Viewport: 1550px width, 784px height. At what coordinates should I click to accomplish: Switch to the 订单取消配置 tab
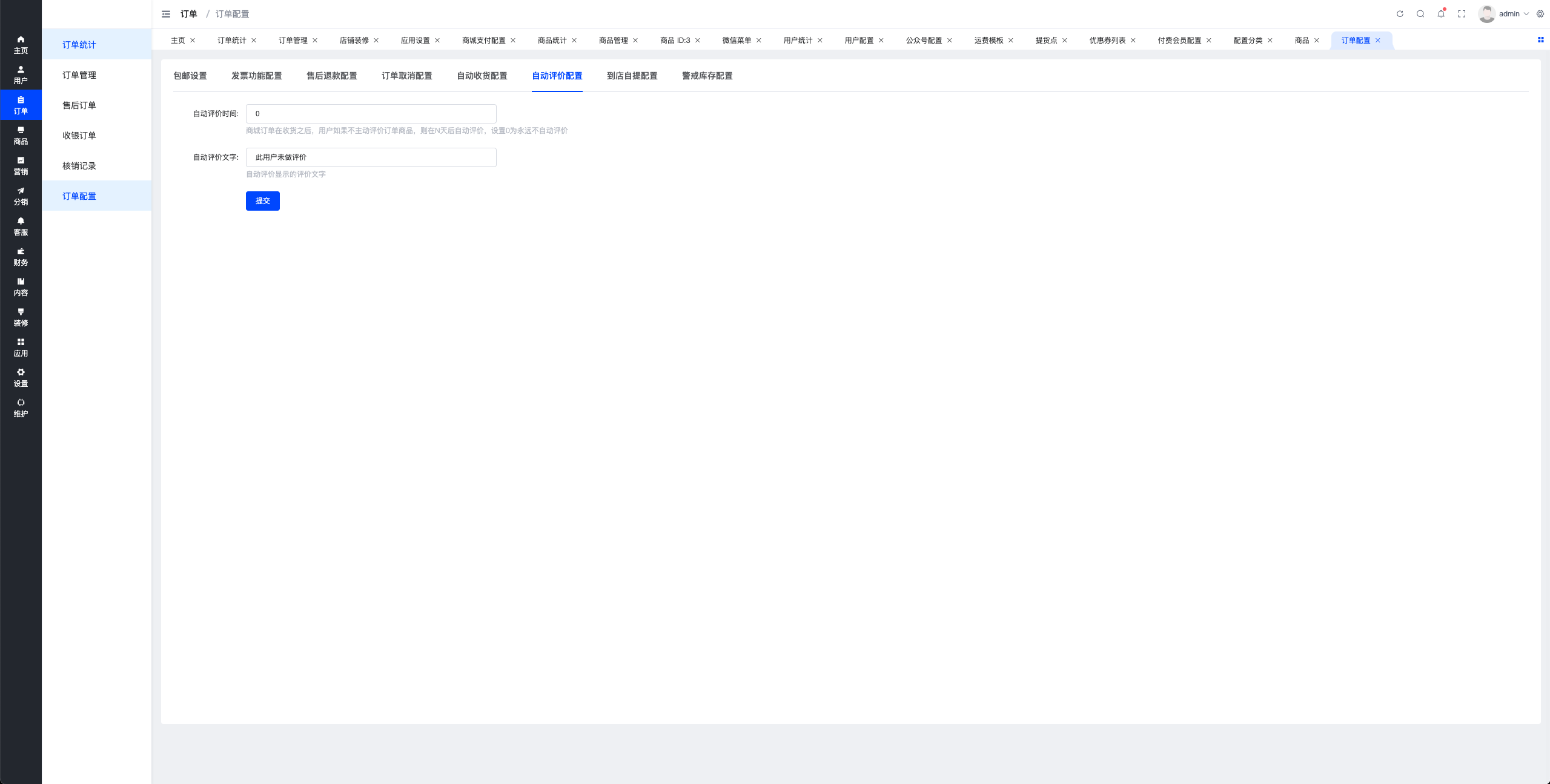coord(407,76)
